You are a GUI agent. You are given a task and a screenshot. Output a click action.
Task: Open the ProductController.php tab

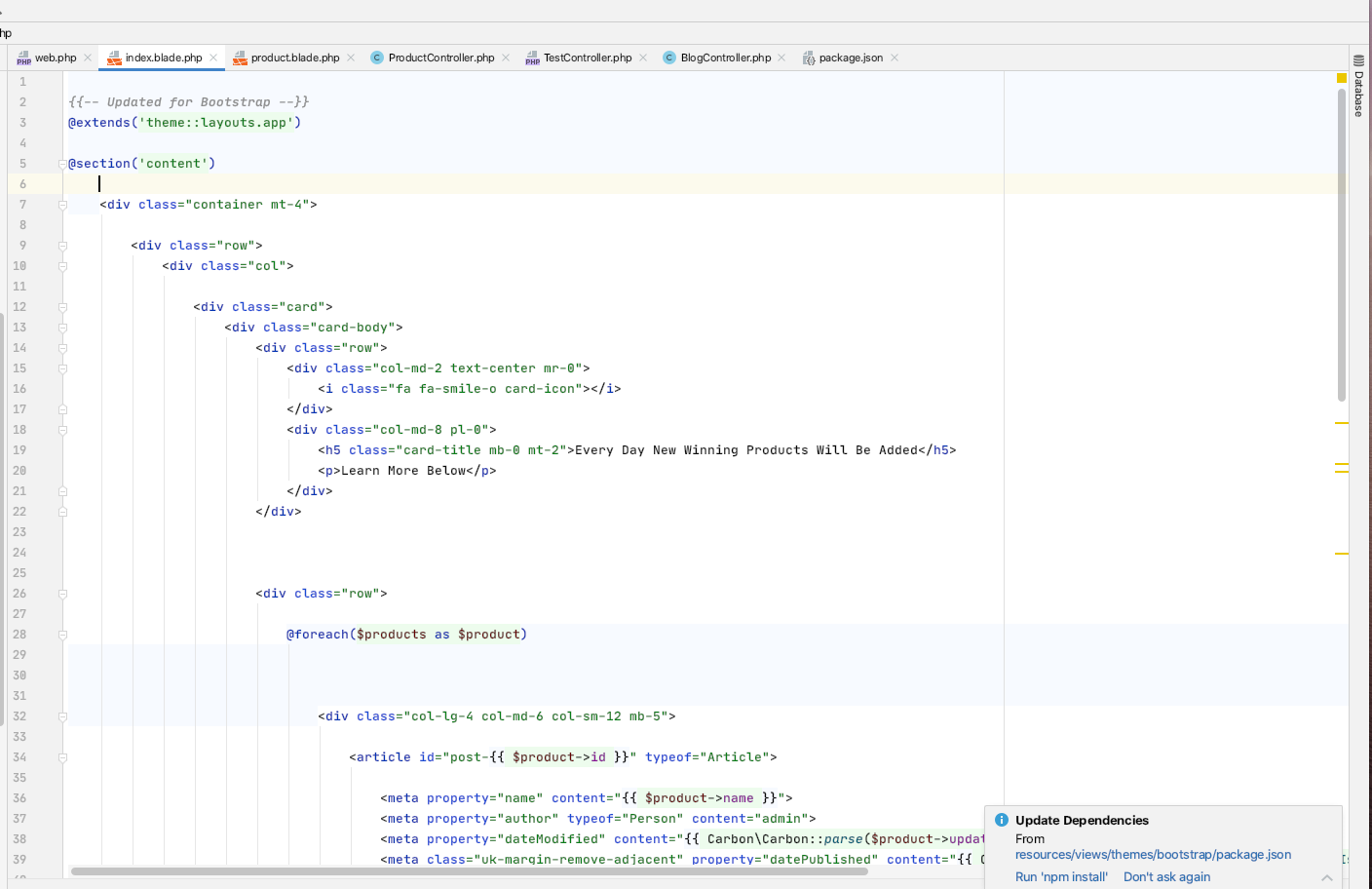441,58
